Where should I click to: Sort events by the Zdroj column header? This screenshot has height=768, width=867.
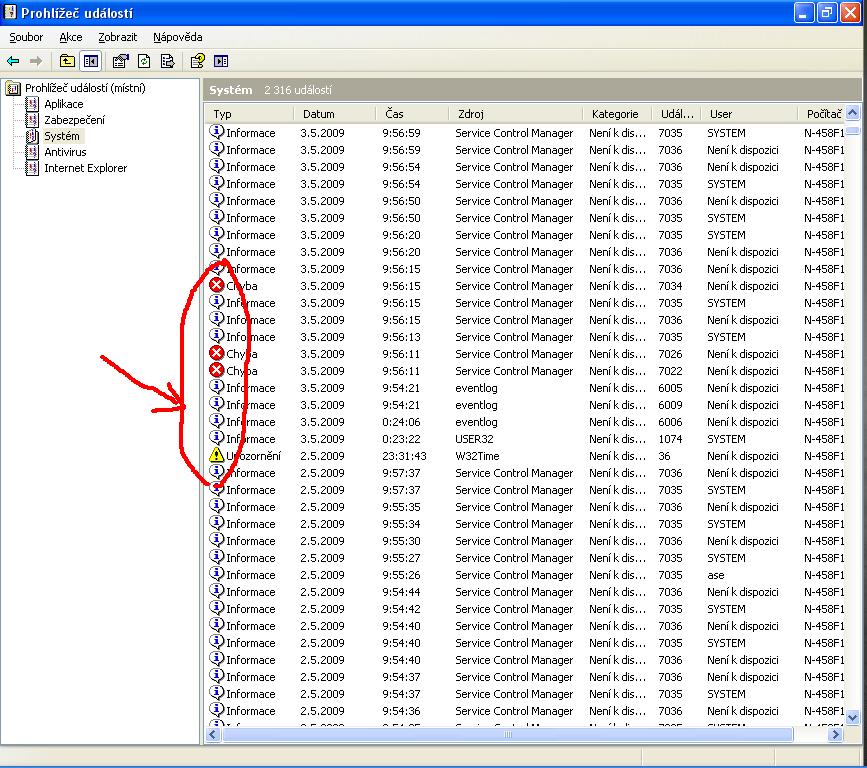pos(470,114)
